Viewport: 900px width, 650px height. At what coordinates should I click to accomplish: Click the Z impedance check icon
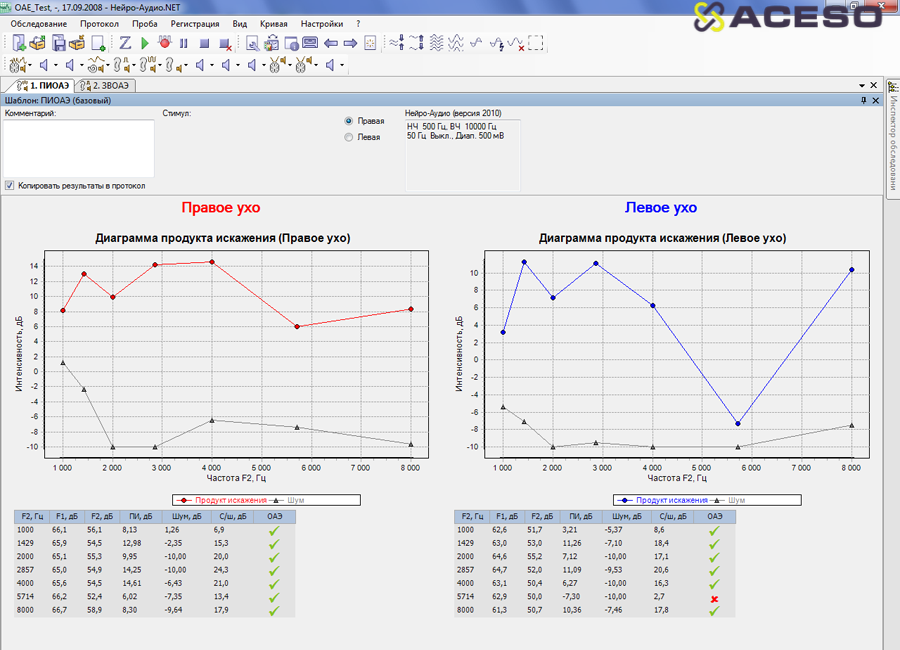point(126,43)
